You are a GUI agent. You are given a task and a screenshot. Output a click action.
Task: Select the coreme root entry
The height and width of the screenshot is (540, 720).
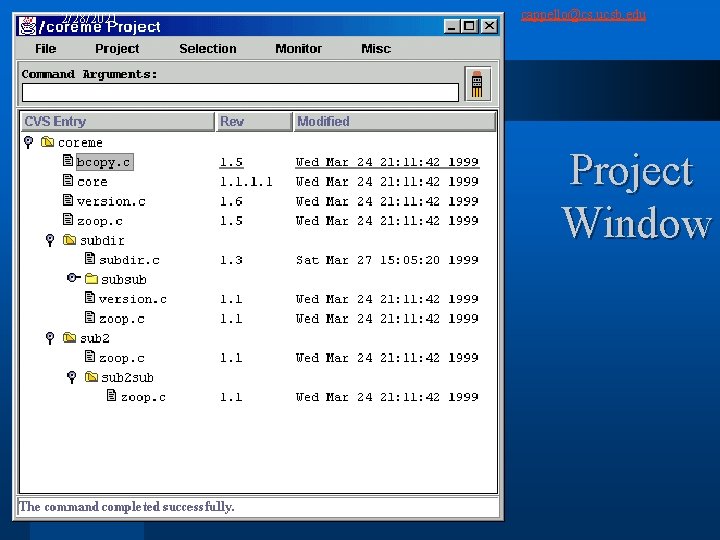[80, 143]
